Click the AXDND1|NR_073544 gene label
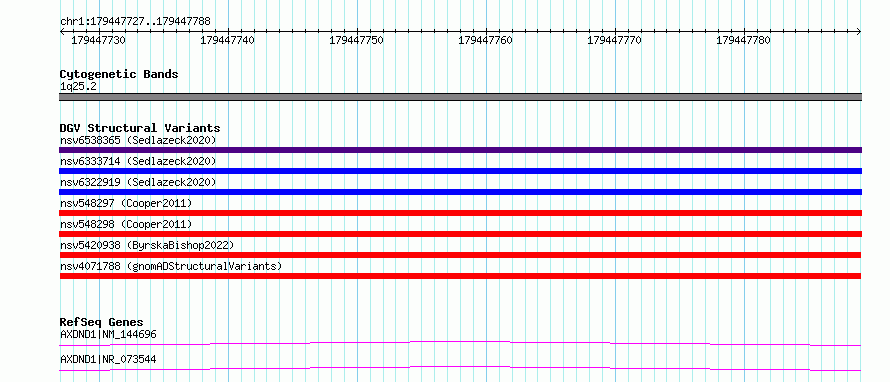The image size is (890, 382). pos(108,359)
